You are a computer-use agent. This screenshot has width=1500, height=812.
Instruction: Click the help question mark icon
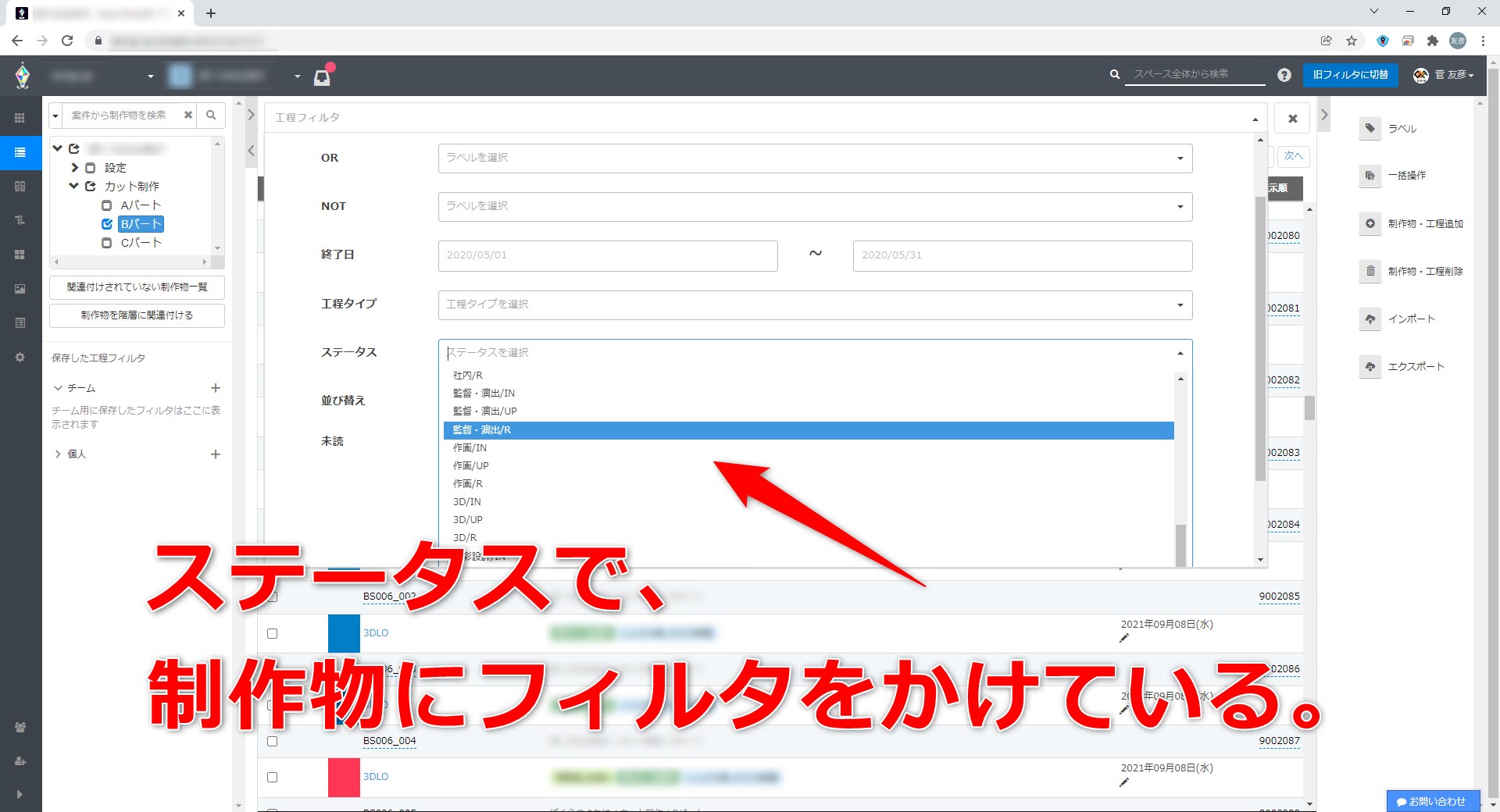[1284, 75]
